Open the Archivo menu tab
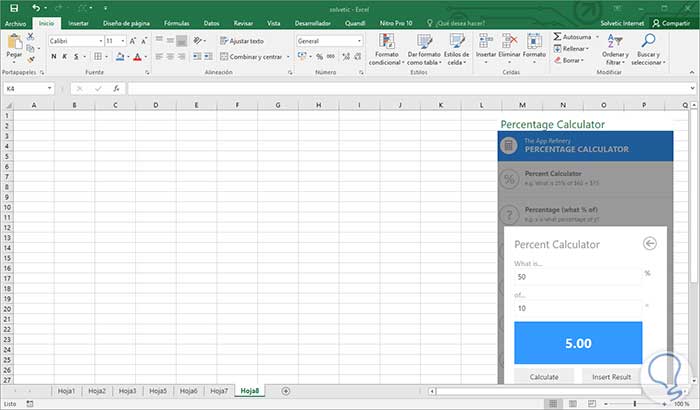 pos(15,23)
